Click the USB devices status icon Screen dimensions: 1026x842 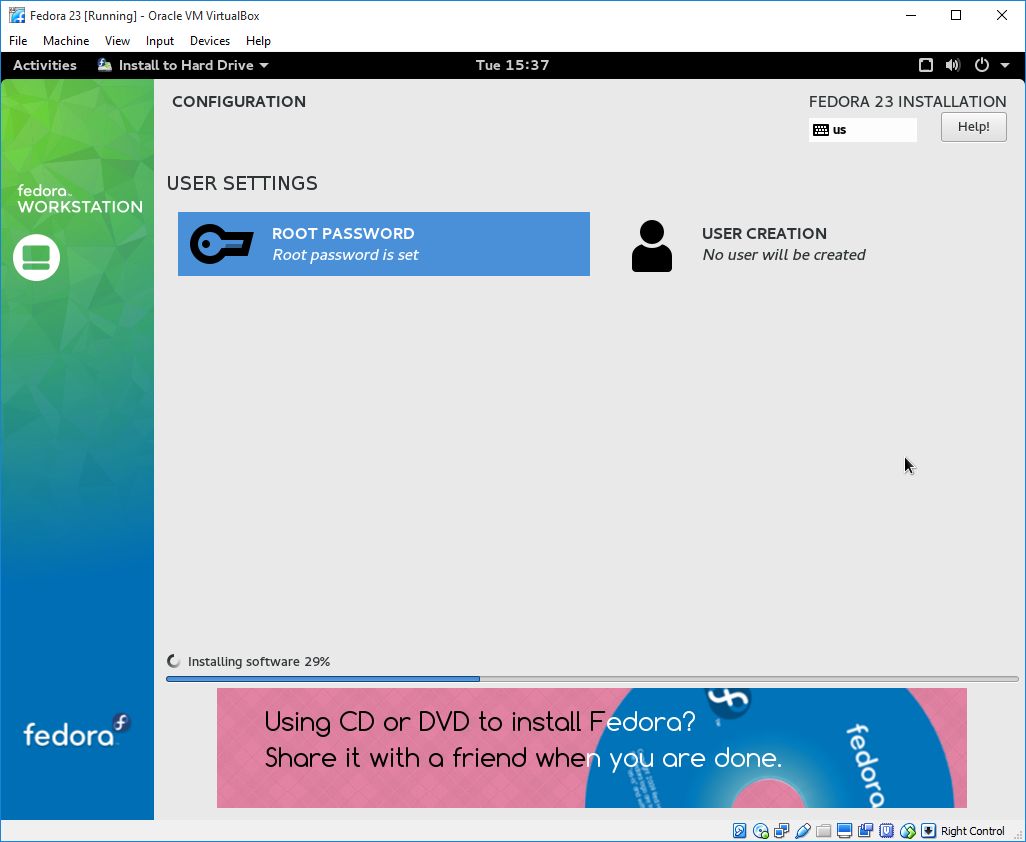coord(802,831)
